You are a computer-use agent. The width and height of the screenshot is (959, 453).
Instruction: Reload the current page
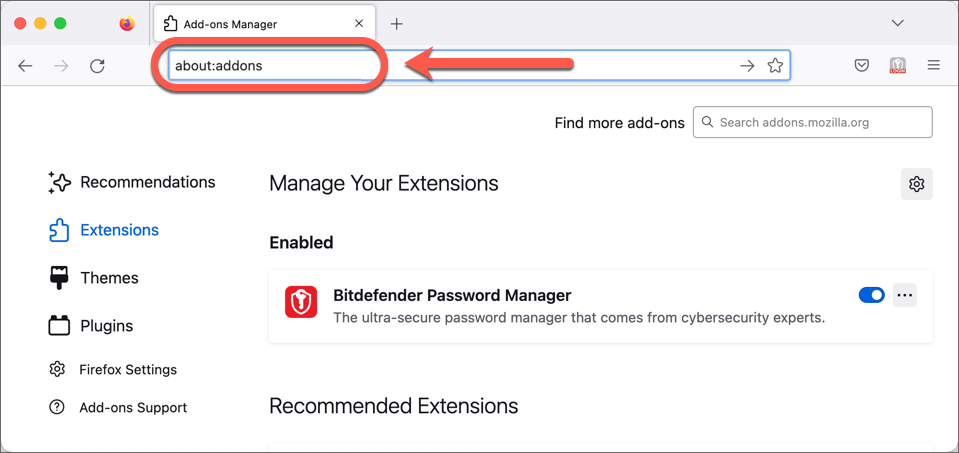(x=97, y=66)
